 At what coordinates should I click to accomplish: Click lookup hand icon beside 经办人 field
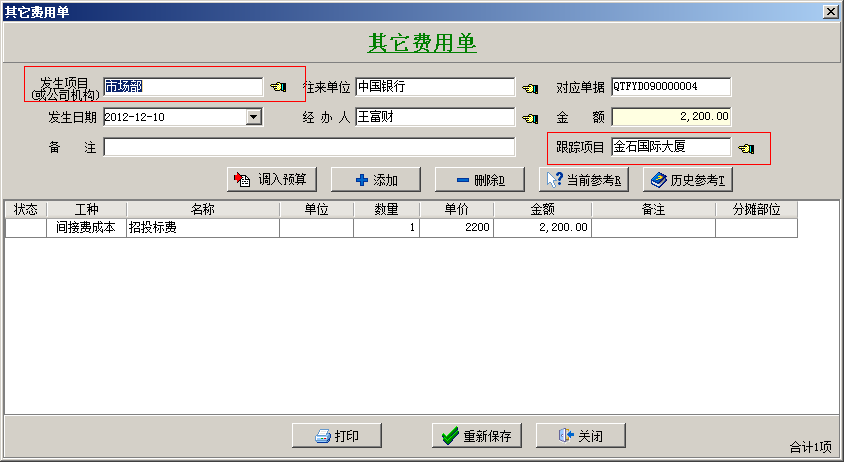pyautogui.click(x=530, y=118)
